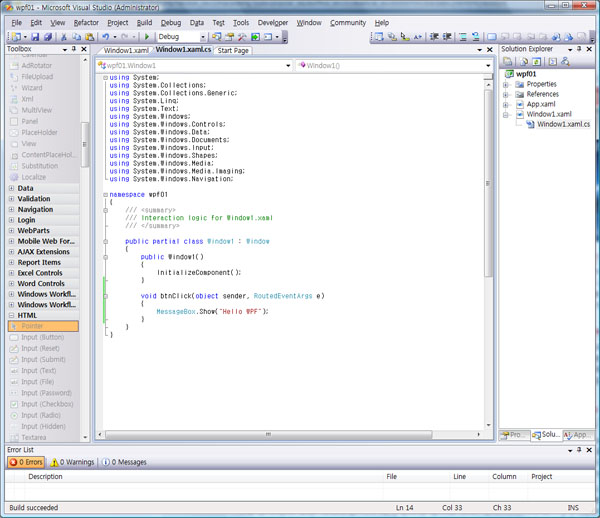Click Show All Files in Solution Explorer
The image size is (600, 518).
[x=524, y=62]
